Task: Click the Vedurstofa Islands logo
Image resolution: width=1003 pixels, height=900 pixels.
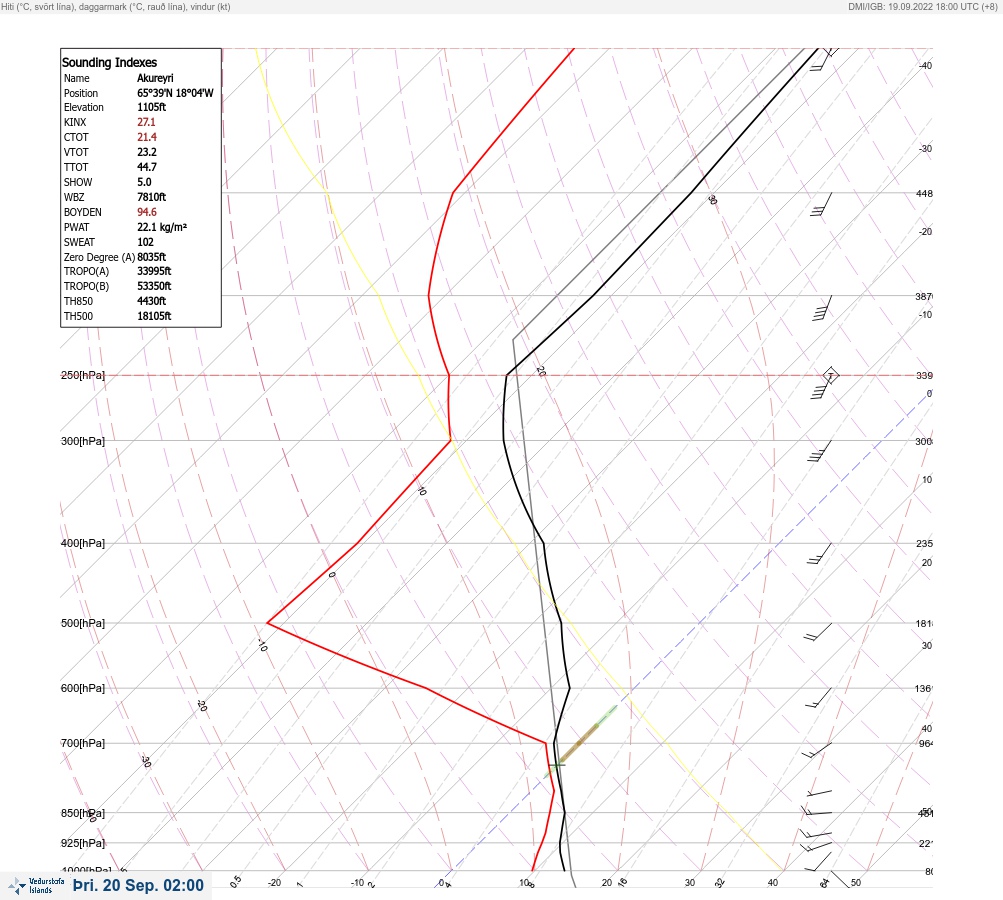Action: pos(36,885)
